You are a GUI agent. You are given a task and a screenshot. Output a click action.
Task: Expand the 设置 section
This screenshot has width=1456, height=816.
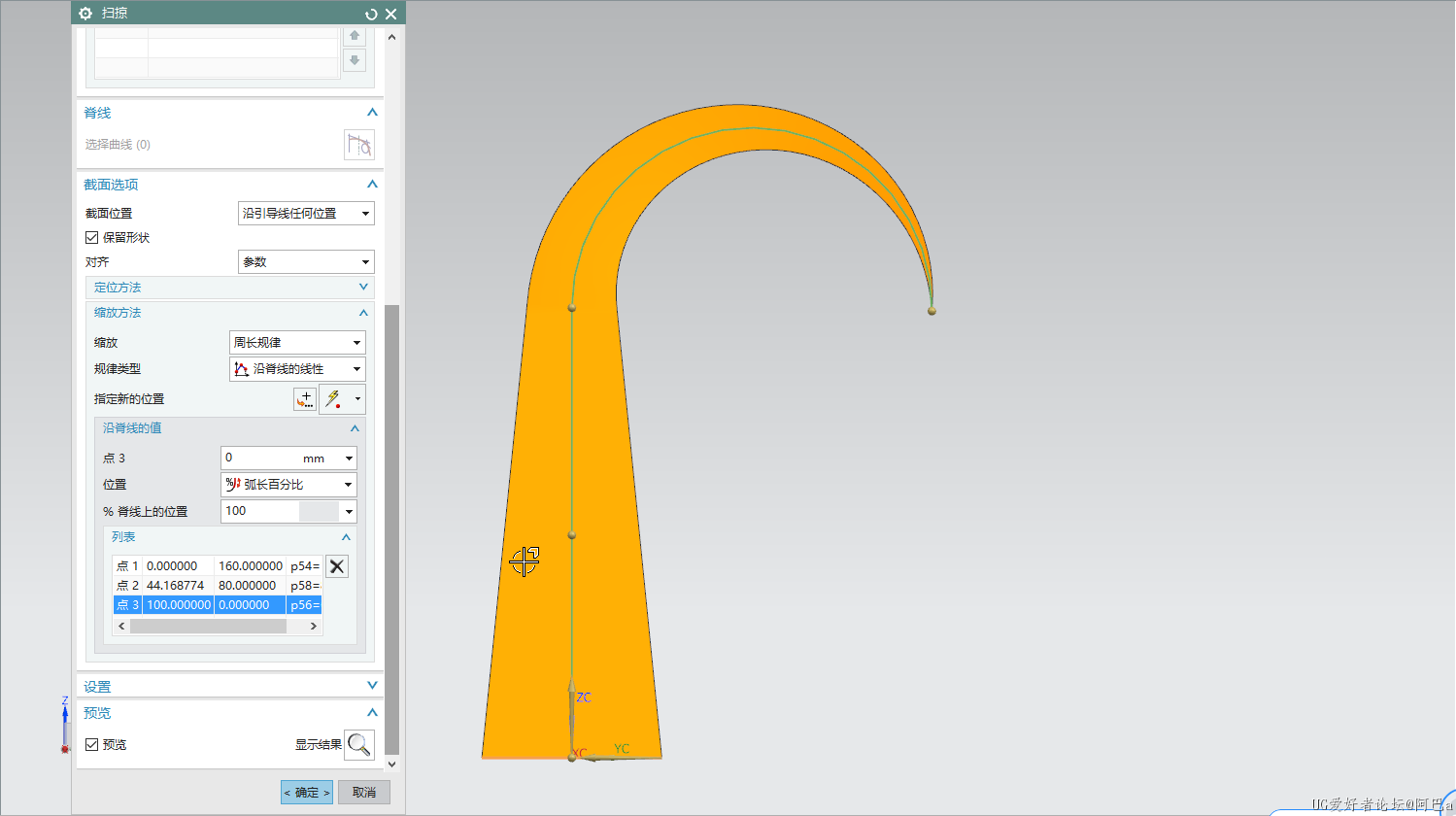click(x=372, y=686)
